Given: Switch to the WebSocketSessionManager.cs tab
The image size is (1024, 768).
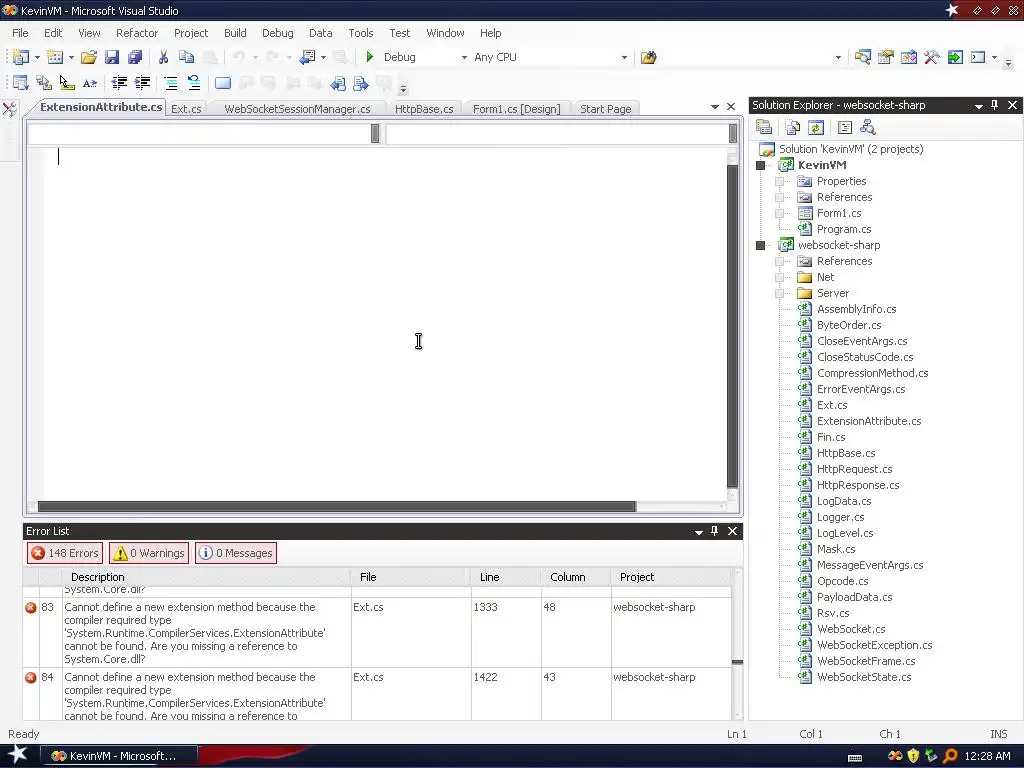Looking at the screenshot, I should [x=297, y=109].
